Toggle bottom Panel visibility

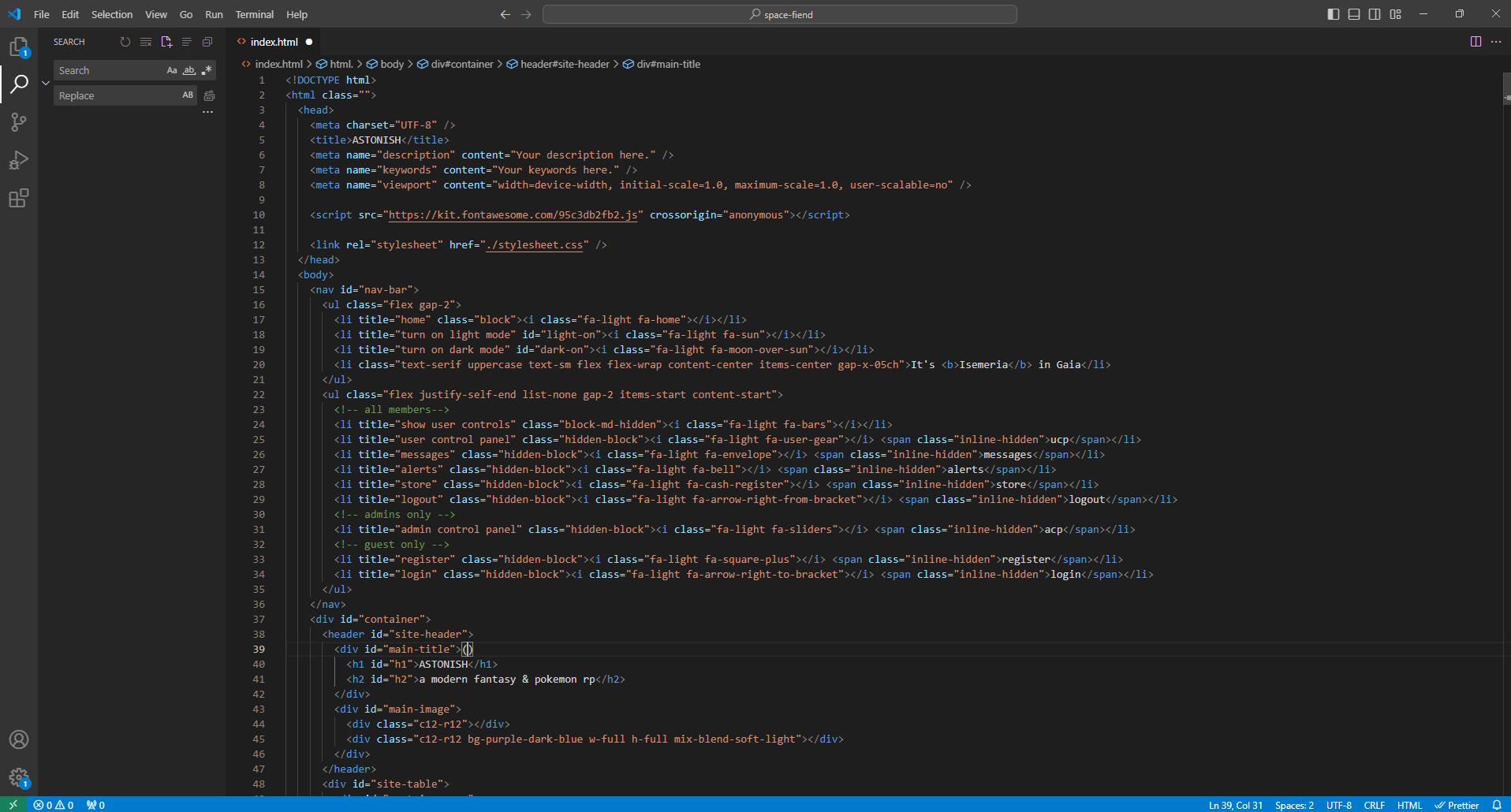tap(1354, 14)
